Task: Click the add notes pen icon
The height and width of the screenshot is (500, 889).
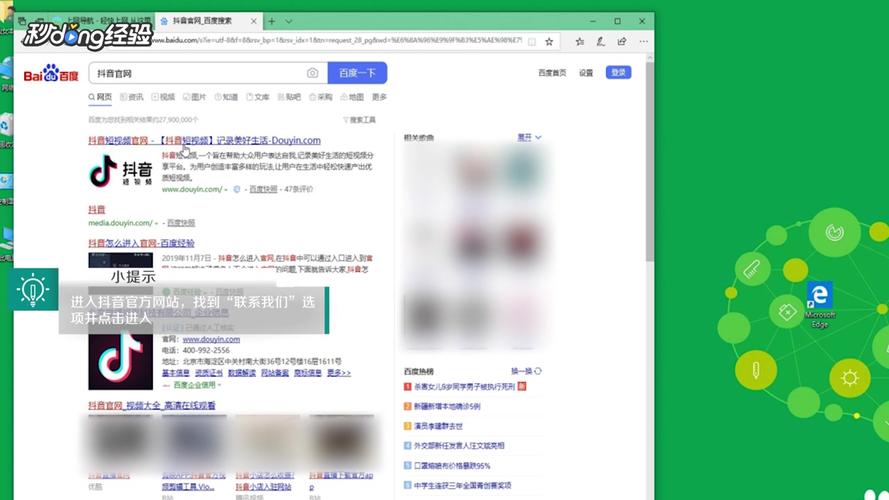Action: click(600, 41)
